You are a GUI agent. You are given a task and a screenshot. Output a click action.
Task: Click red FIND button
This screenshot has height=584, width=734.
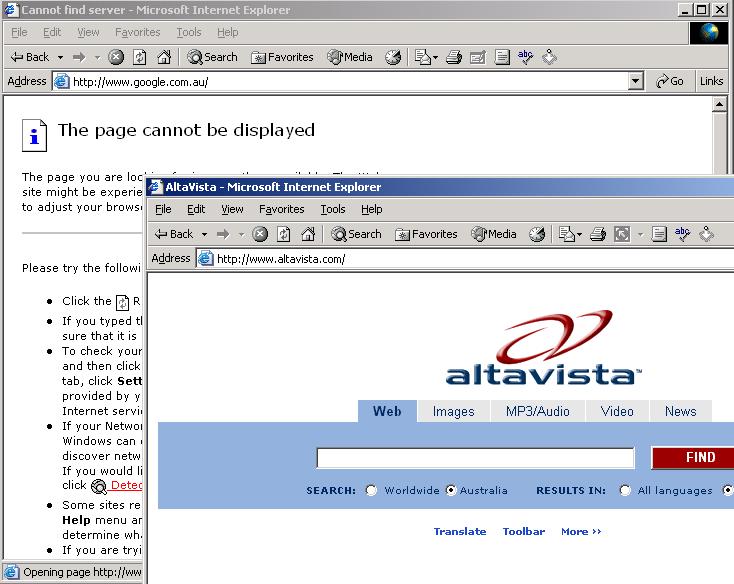(693, 457)
